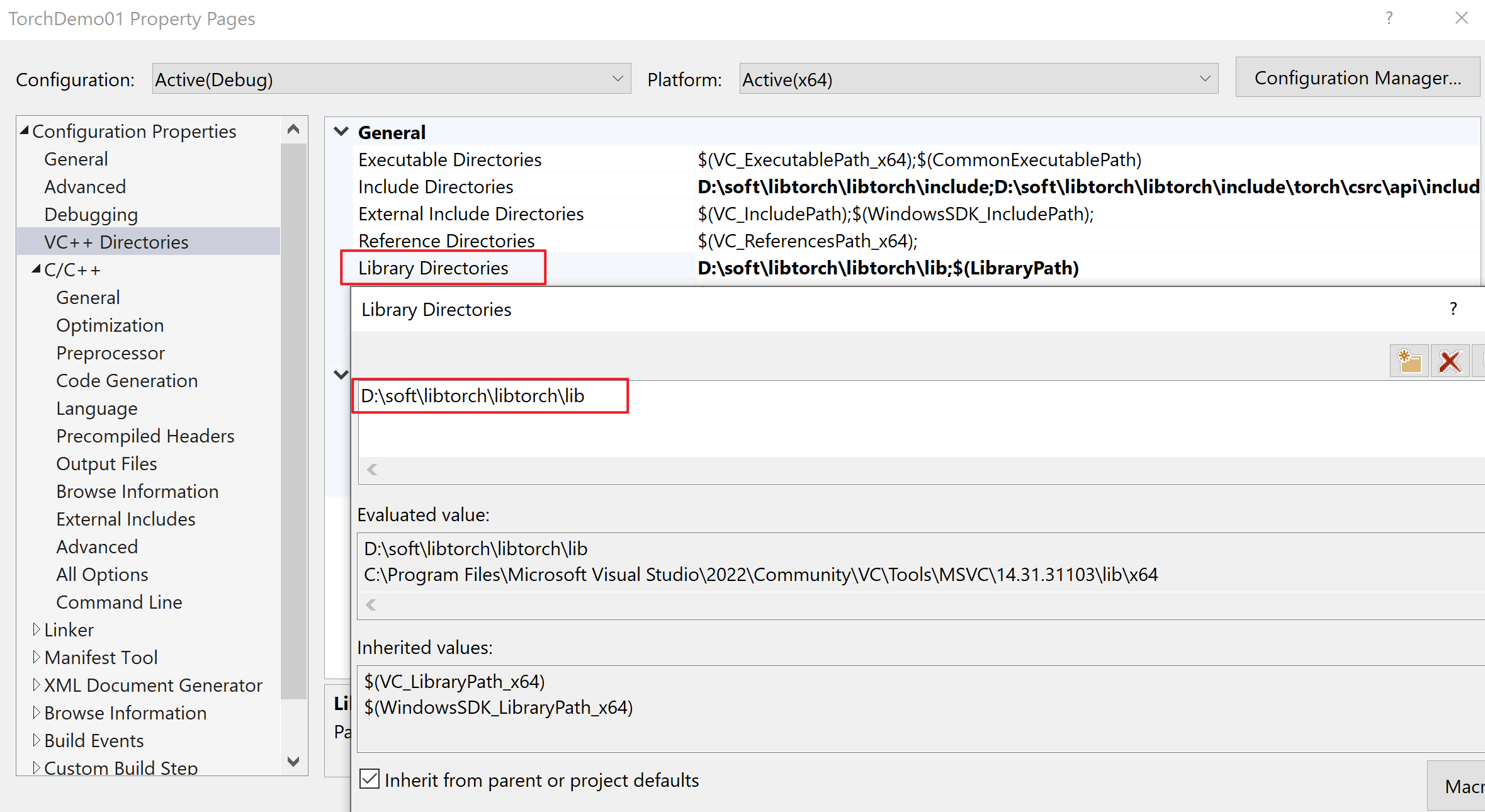Collapse the General property section
Image resolution: width=1485 pixels, height=812 pixels.
tap(341, 132)
